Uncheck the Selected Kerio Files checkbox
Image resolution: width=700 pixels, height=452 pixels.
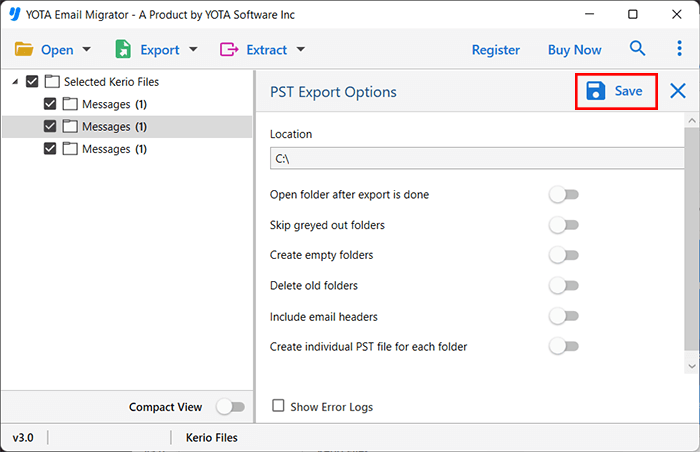click(33, 82)
